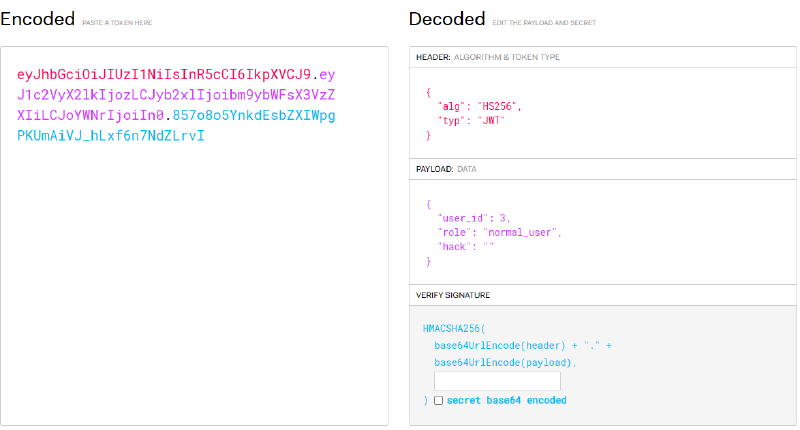Click the purple payload segment of the token
This screenshot has width=800, height=430.
pos(176,95)
